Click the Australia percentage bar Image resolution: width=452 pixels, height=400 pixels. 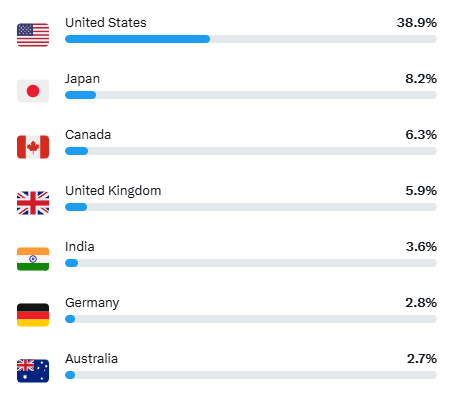point(251,375)
